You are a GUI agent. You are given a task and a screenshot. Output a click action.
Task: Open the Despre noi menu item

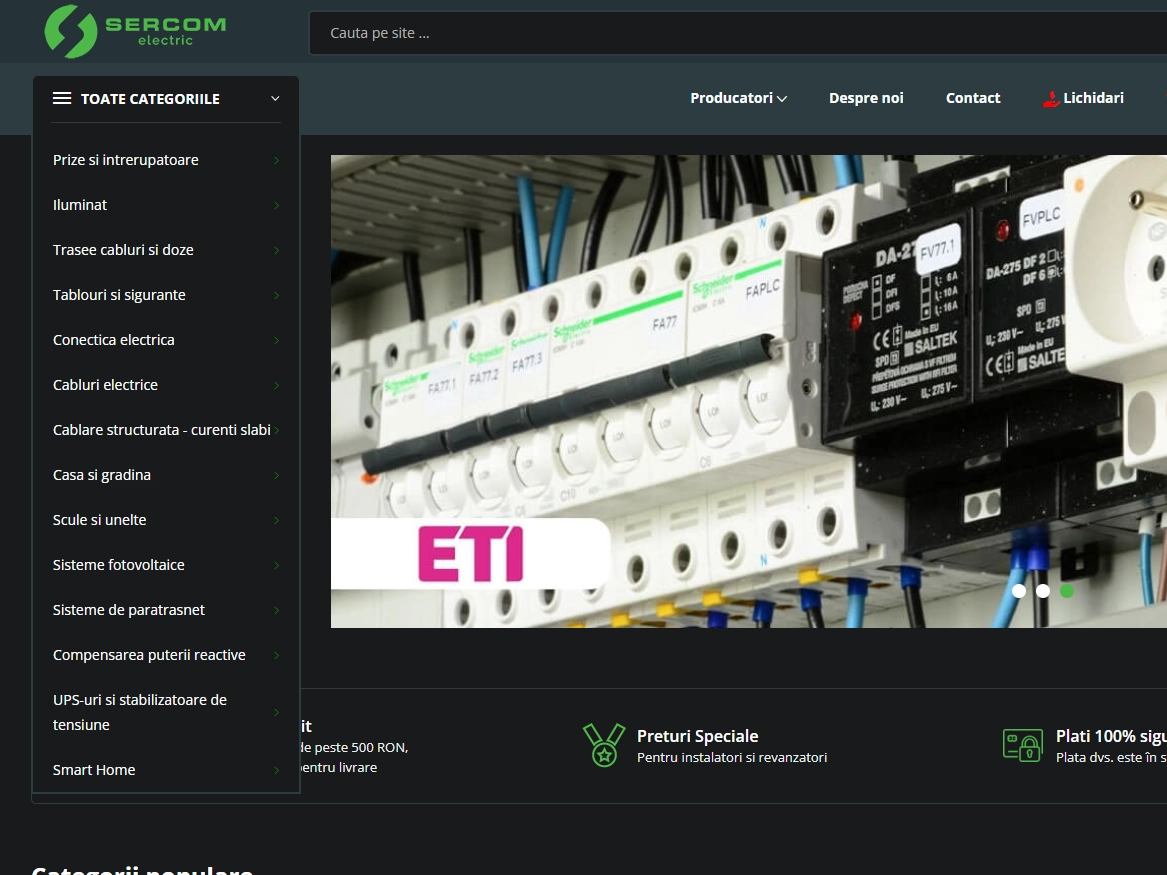(x=866, y=98)
